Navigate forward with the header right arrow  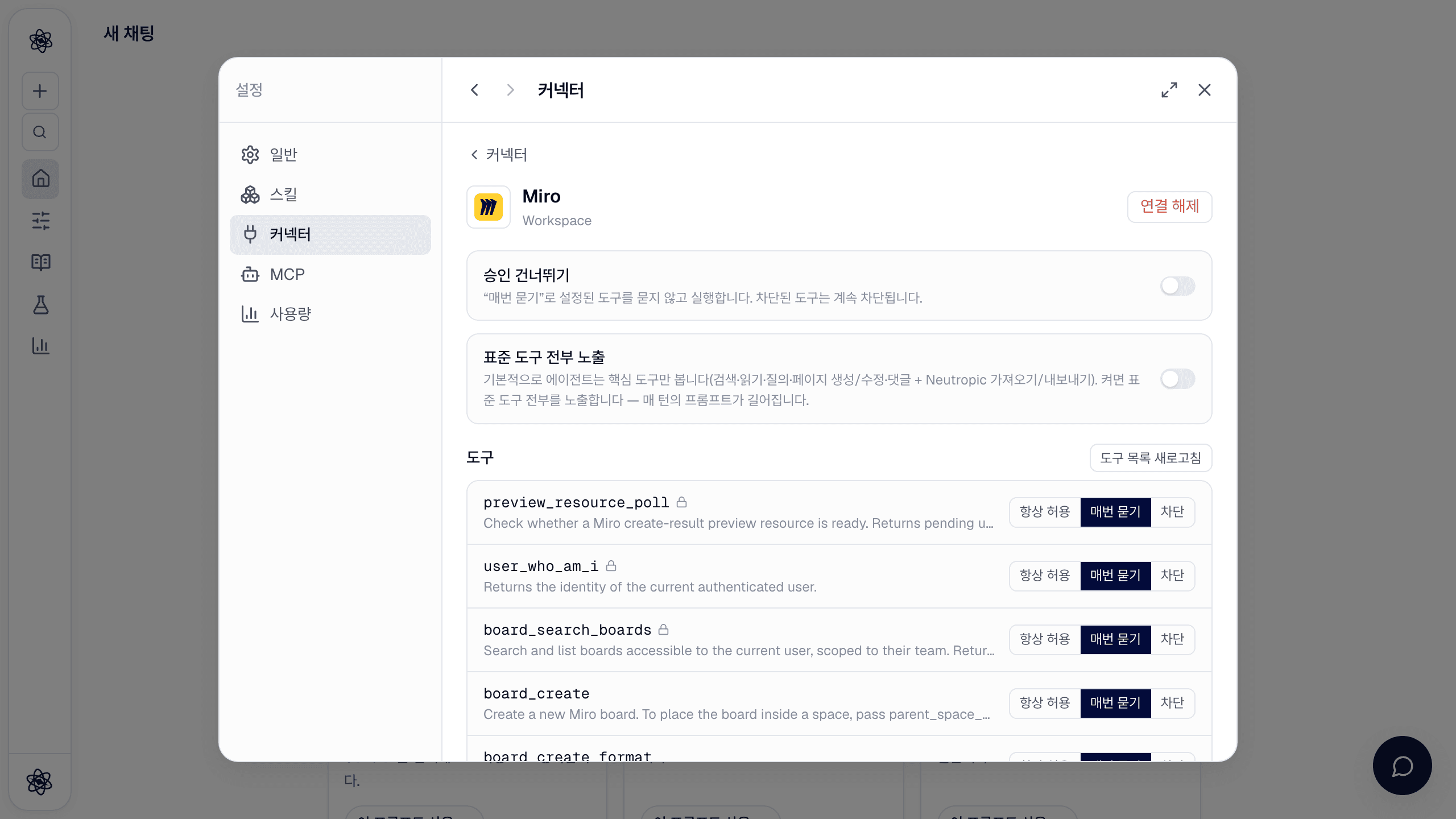pos(510,90)
